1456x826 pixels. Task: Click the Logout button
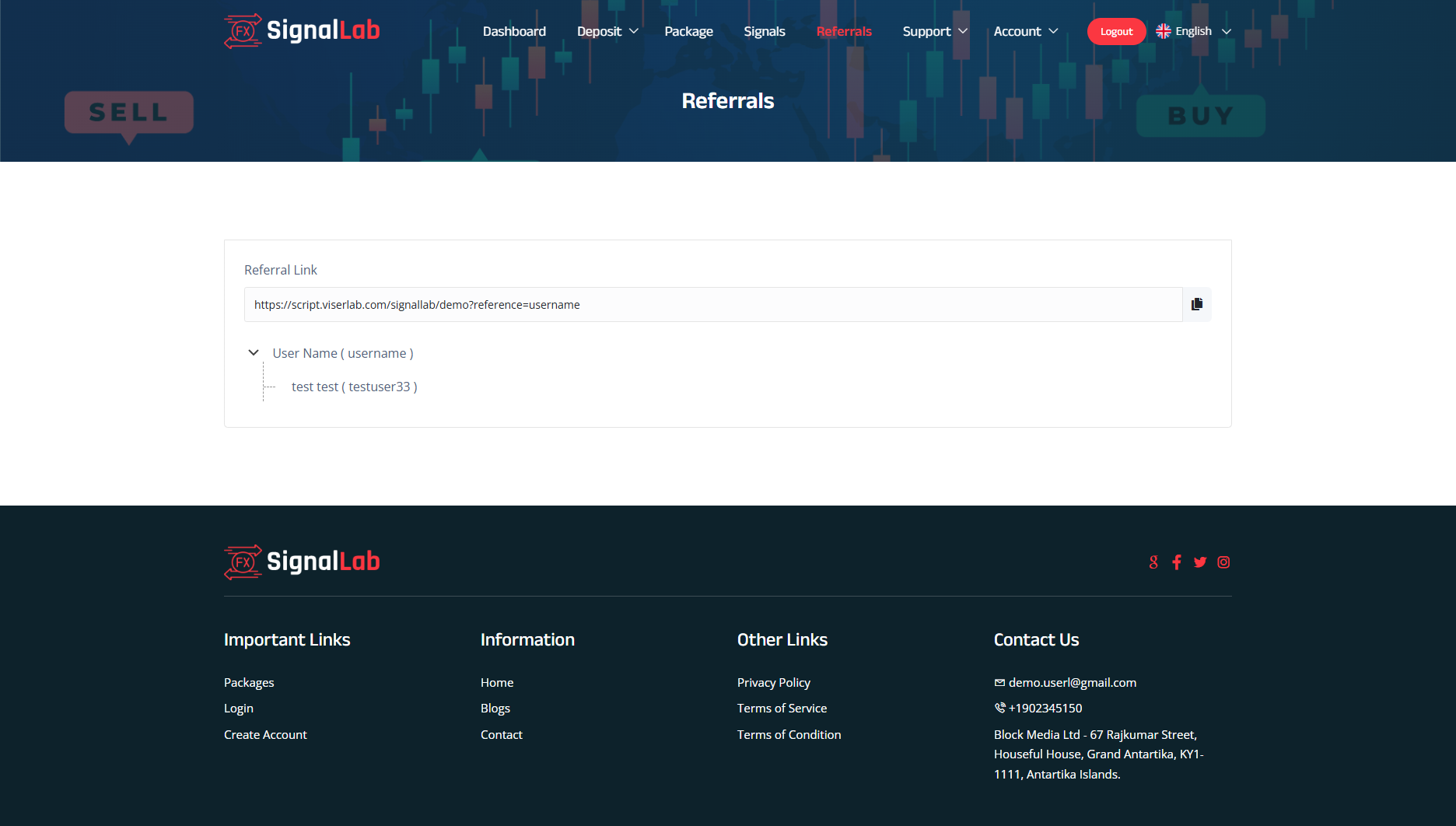[x=1116, y=31]
